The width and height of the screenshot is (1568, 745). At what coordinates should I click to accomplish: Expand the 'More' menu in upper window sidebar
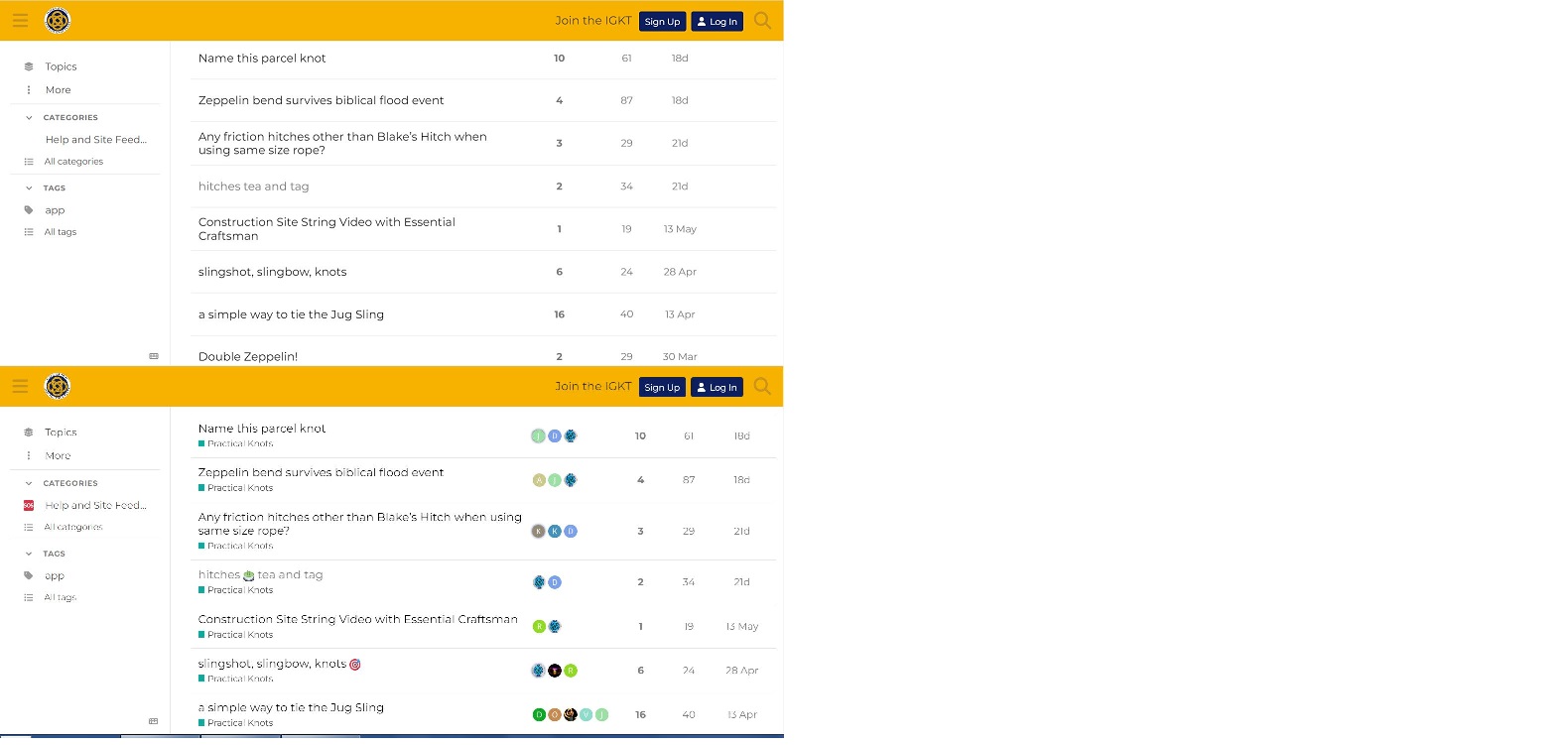click(x=58, y=89)
